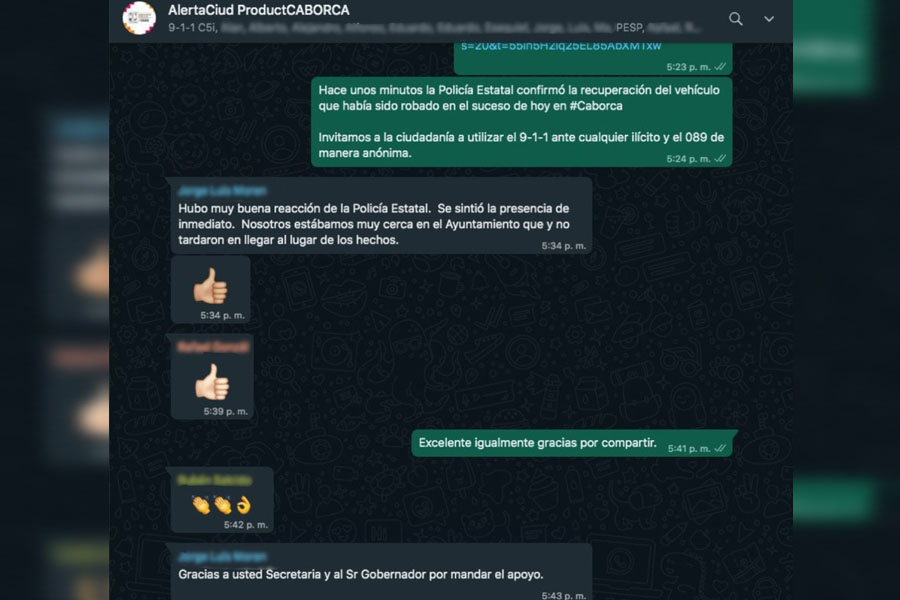Click the thumbs-up emoji sent at 5:39 p. m.
The width and height of the screenshot is (900, 600).
pos(212,382)
